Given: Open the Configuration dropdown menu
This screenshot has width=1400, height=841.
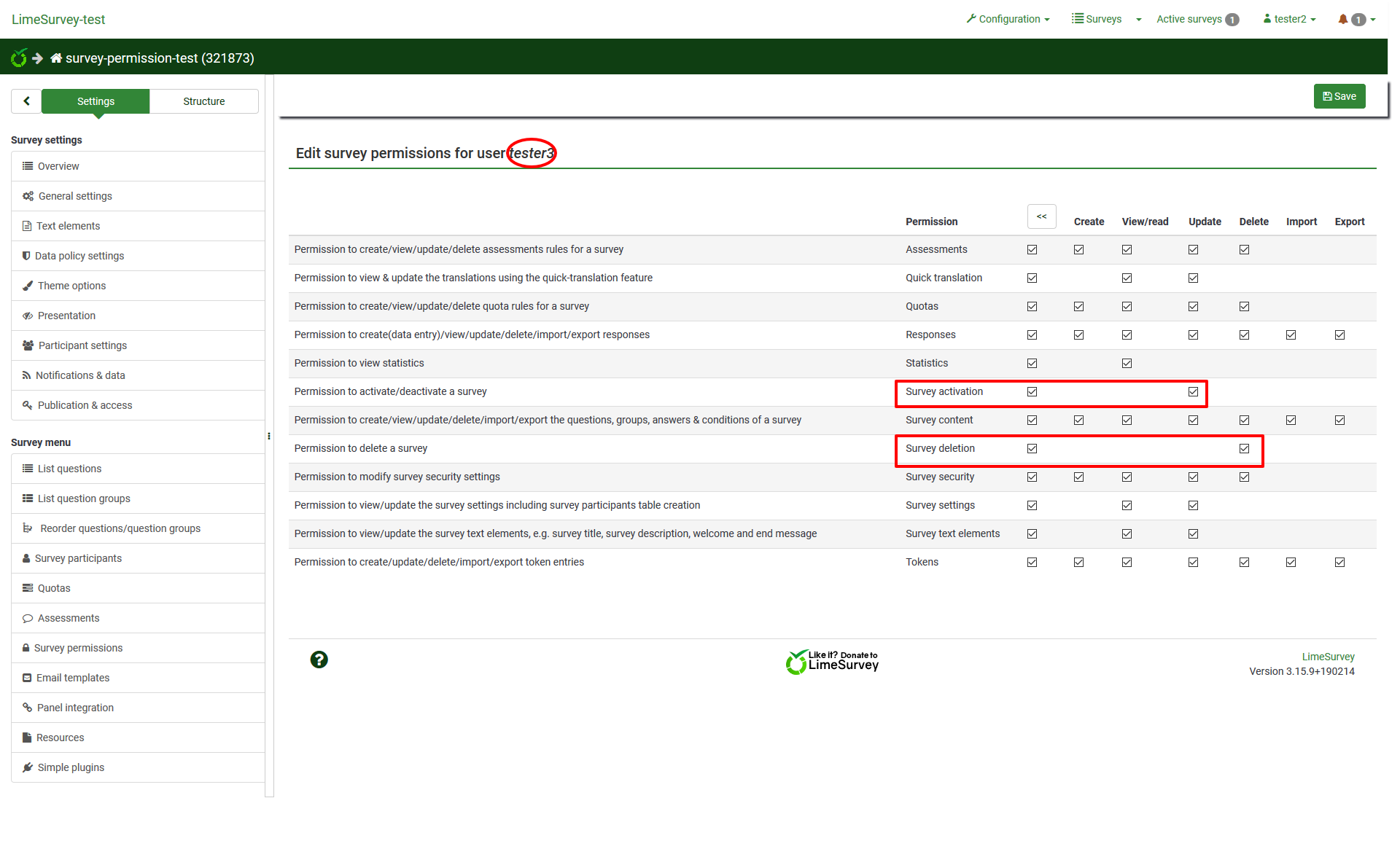Looking at the screenshot, I should click(x=1008, y=19).
